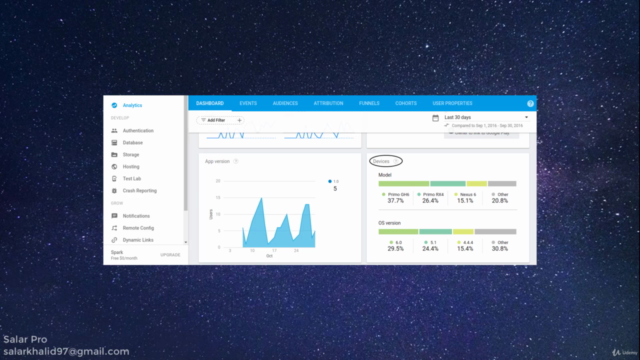Click the green Primo GH6 model bar segment
The height and width of the screenshot is (360, 640).
(404, 184)
